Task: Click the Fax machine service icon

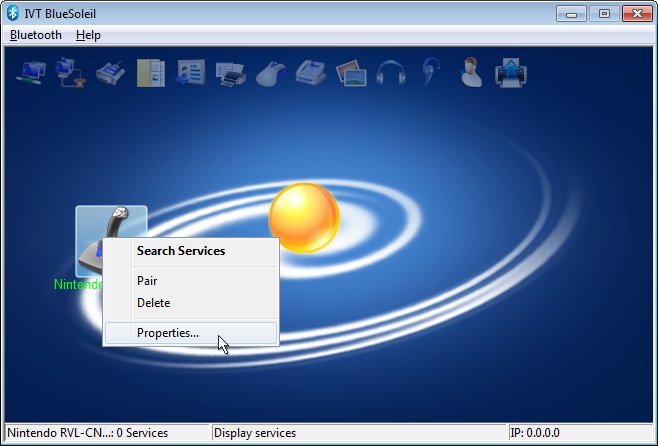Action: [311, 73]
